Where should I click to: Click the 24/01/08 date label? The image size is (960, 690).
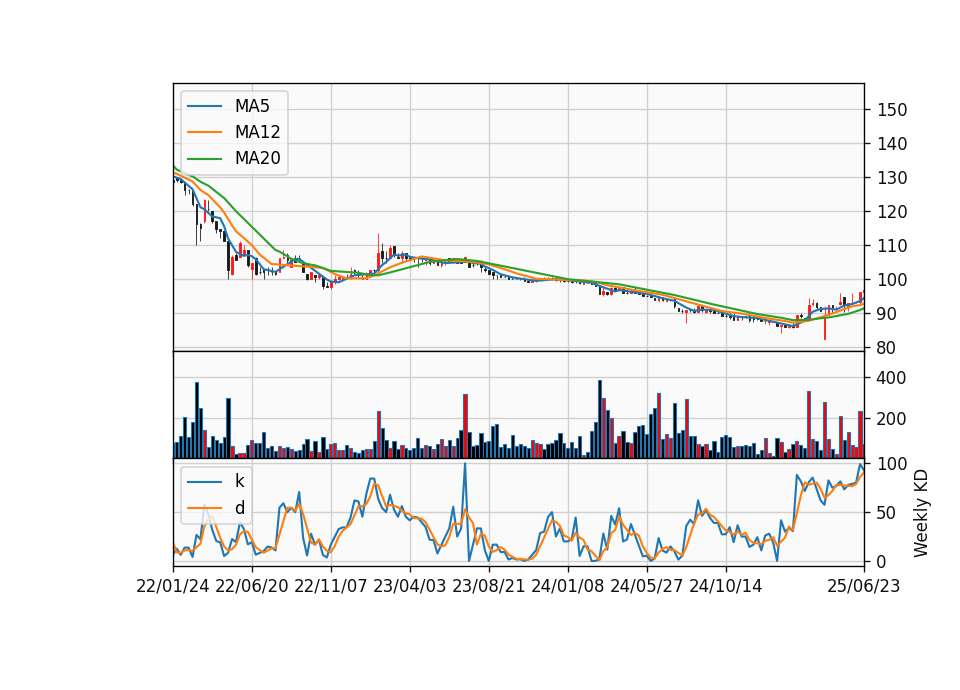tap(568, 586)
